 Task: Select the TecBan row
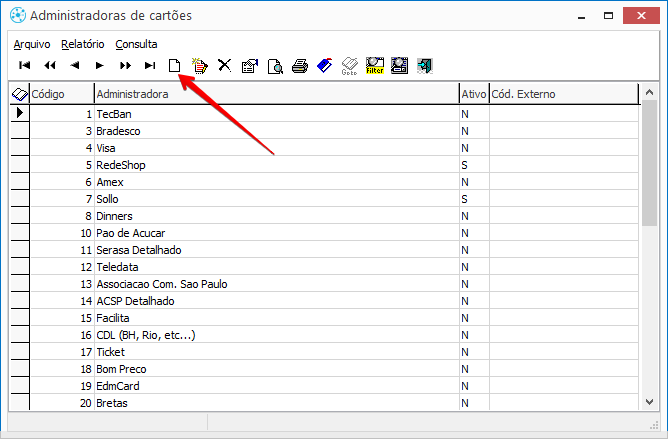click(334, 114)
